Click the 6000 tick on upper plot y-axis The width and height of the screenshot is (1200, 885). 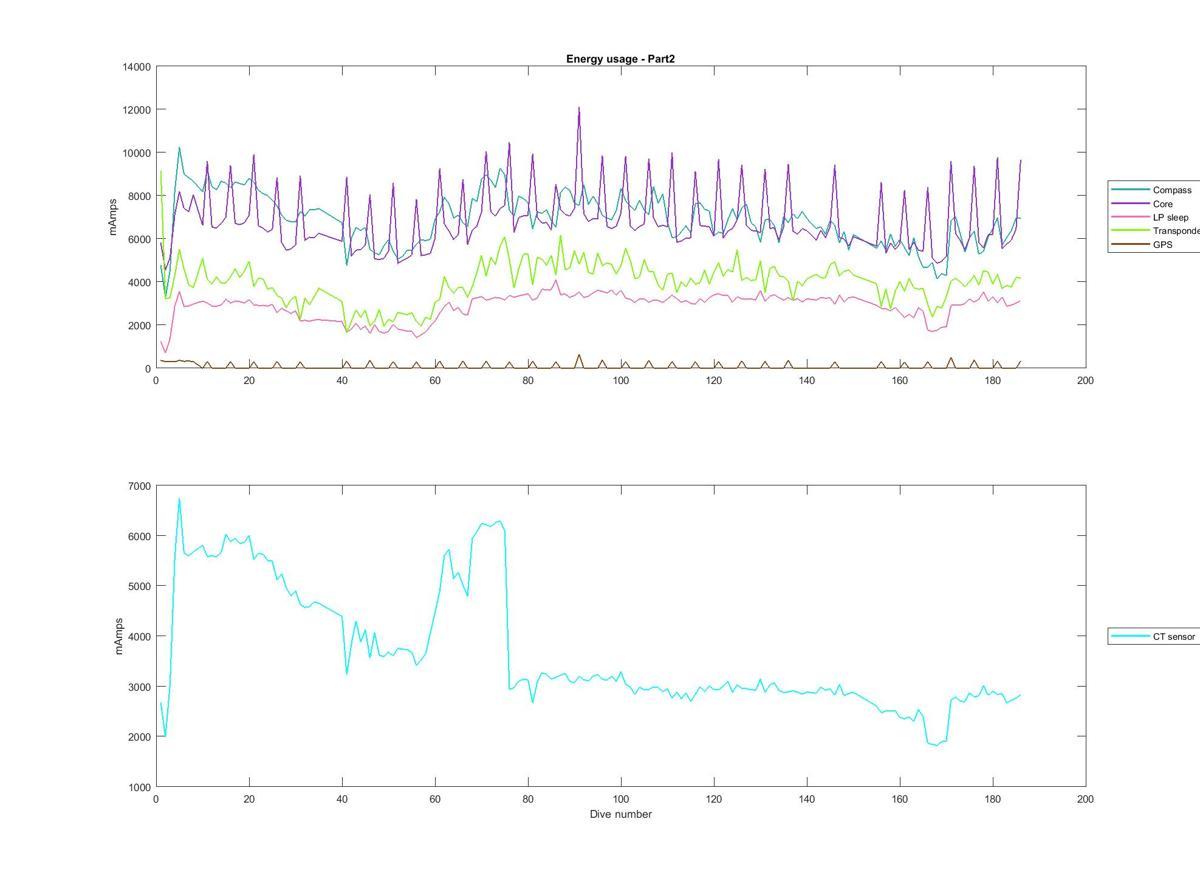point(140,239)
